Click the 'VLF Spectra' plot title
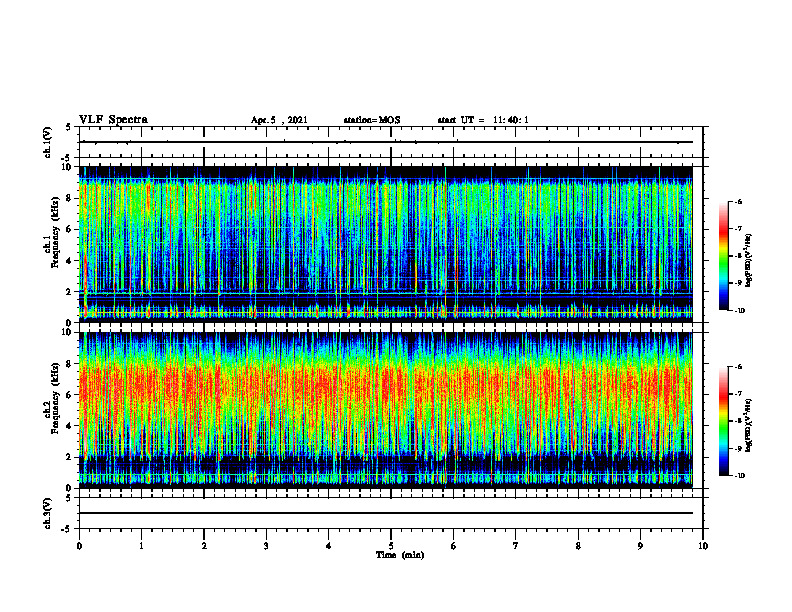 point(113,120)
